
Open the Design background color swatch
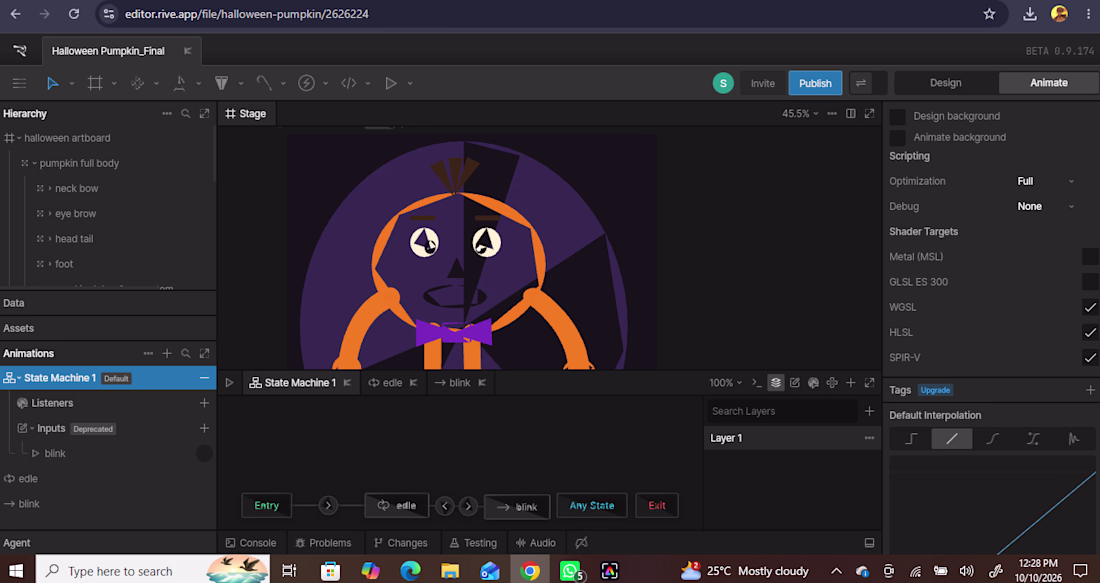coord(897,116)
